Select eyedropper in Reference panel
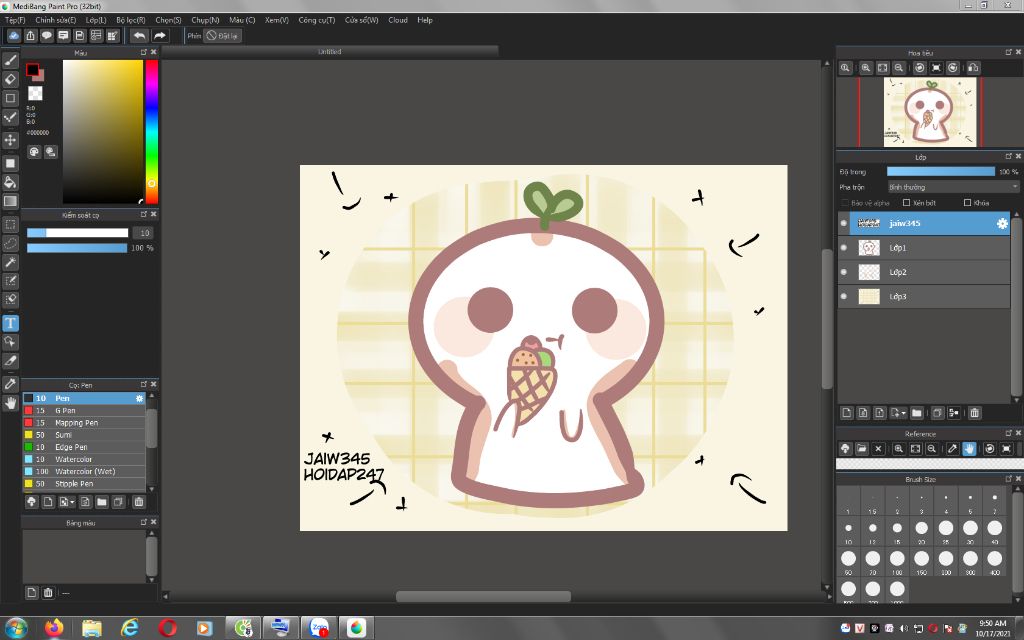The image size is (1024, 640). point(953,449)
